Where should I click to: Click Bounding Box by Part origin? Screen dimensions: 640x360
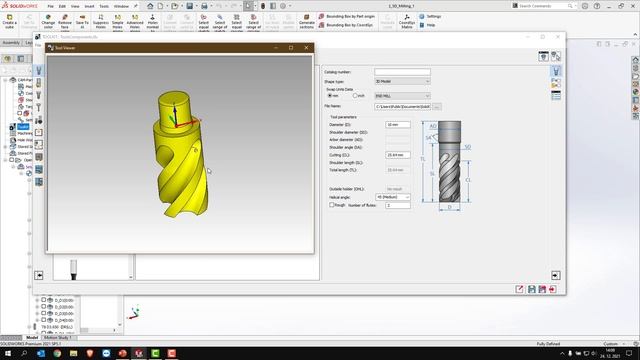tap(346, 16)
